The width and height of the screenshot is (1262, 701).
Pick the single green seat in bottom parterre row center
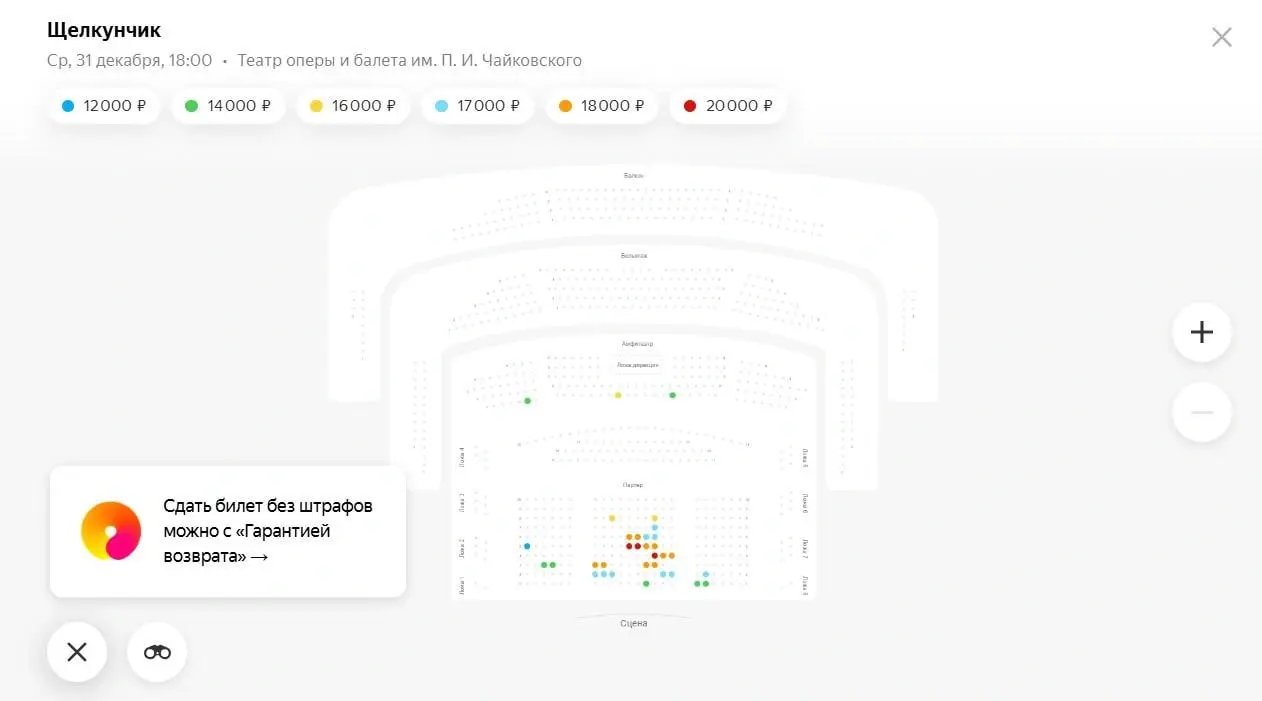point(646,583)
